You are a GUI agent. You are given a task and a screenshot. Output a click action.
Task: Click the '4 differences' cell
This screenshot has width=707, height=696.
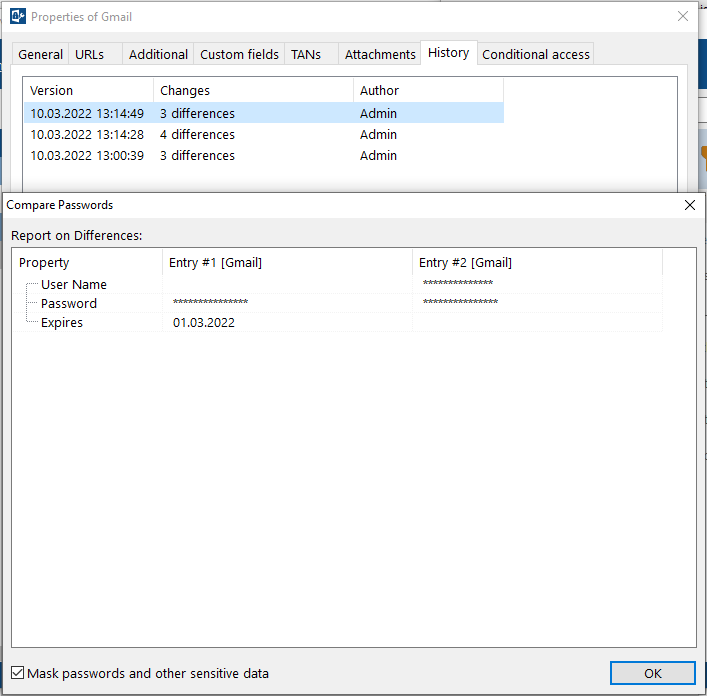point(197,134)
